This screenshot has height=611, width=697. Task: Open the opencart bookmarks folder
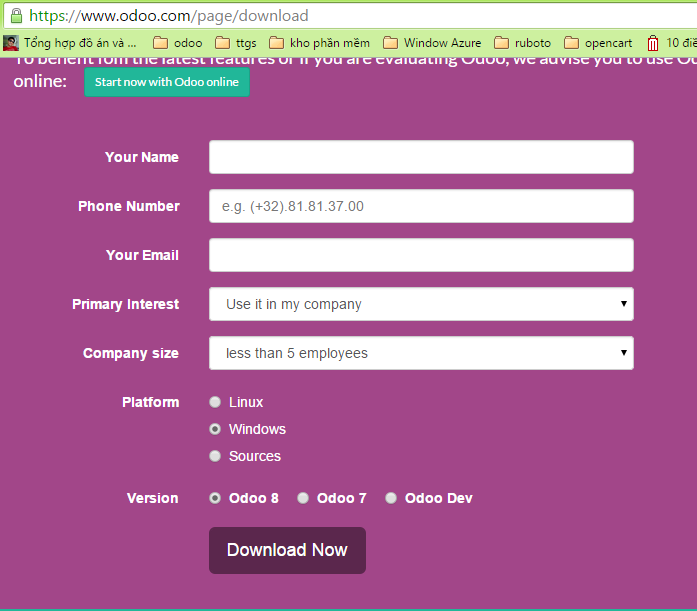tap(598, 43)
